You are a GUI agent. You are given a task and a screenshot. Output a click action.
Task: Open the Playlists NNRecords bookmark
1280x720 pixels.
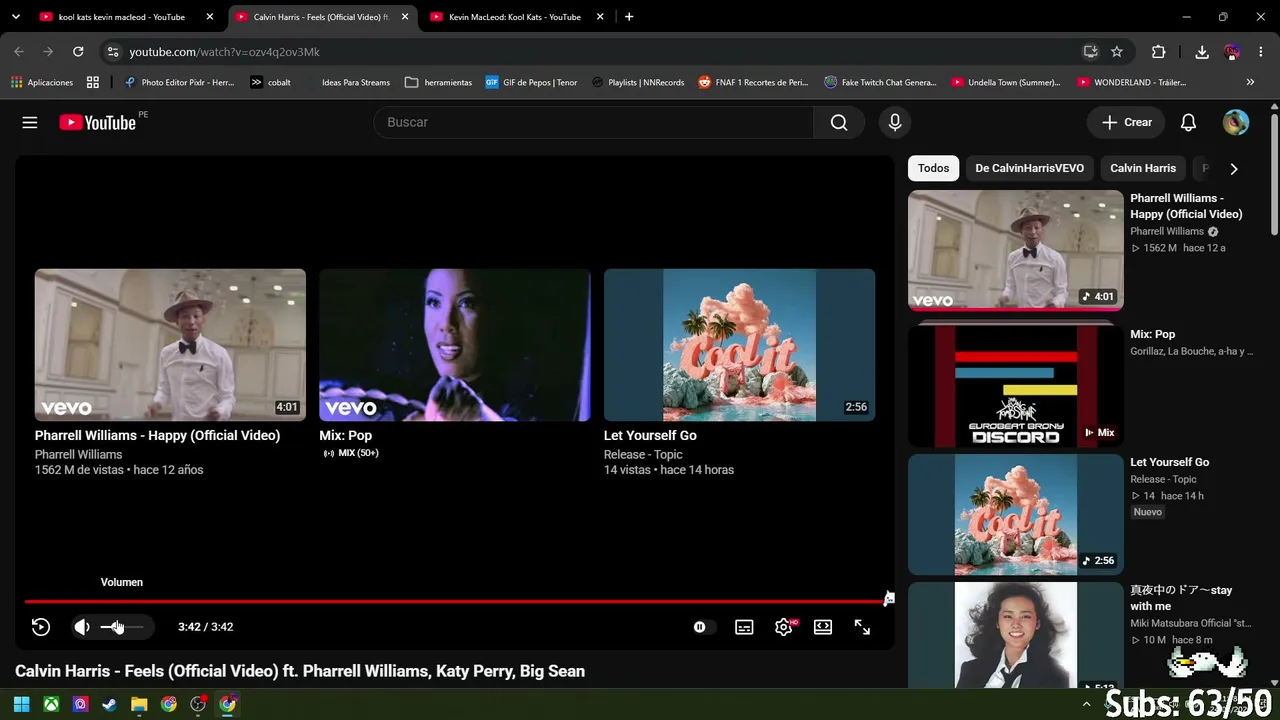click(x=638, y=82)
